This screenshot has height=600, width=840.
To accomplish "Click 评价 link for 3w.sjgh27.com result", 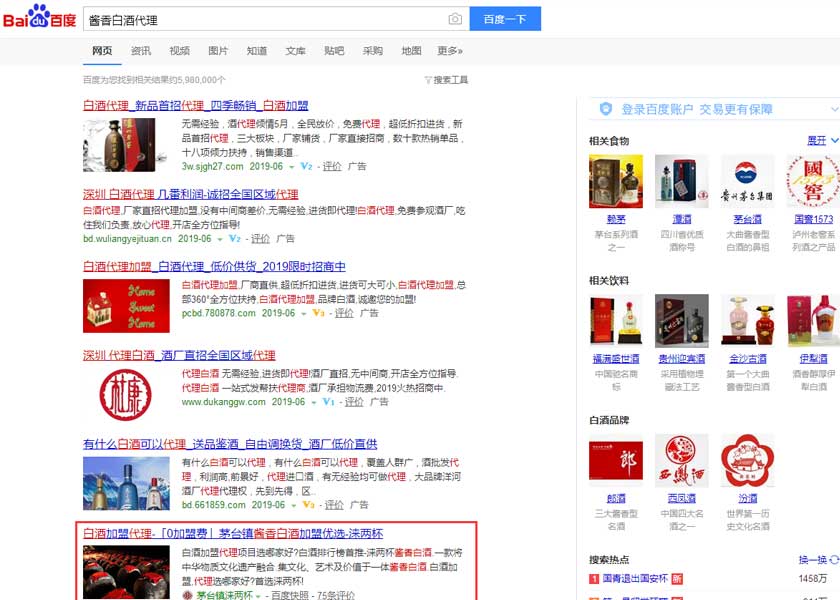I will (x=332, y=167).
